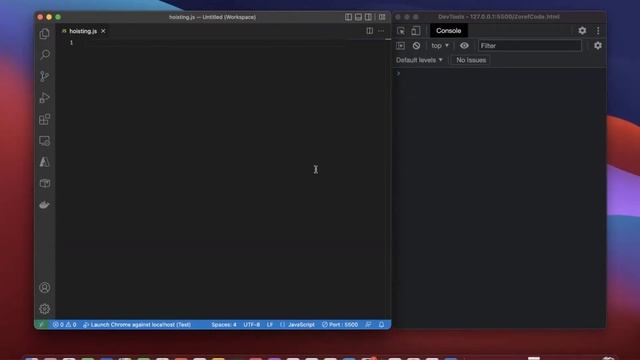
Task: Open the top JavaScript context dropdown
Action: click(x=440, y=46)
